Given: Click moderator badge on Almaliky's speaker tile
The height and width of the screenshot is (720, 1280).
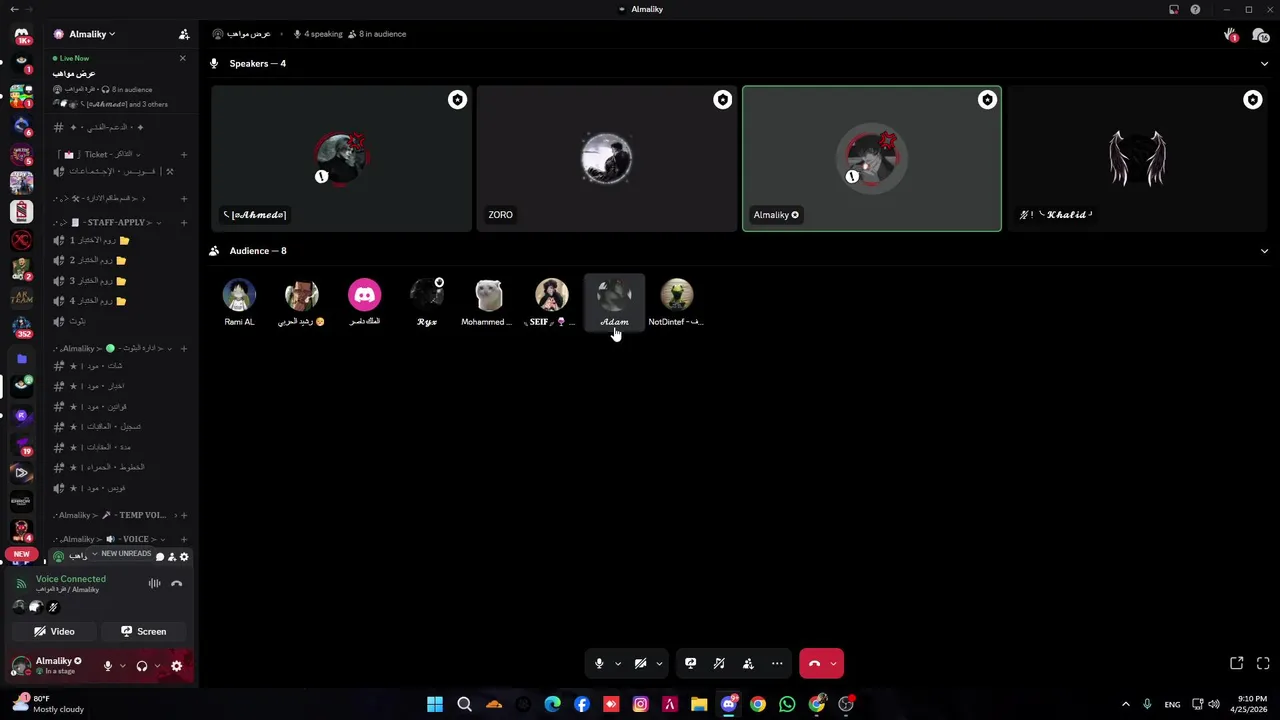Looking at the screenshot, I should (x=987, y=100).
